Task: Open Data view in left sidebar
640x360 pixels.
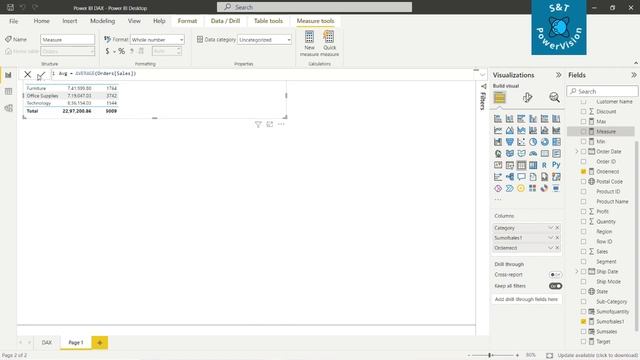Action: [8, 92]
